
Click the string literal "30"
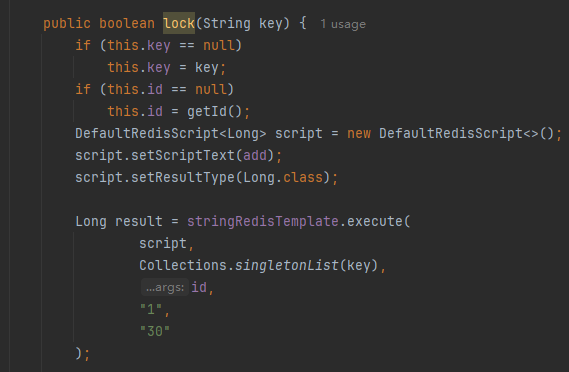pos(155,331)
